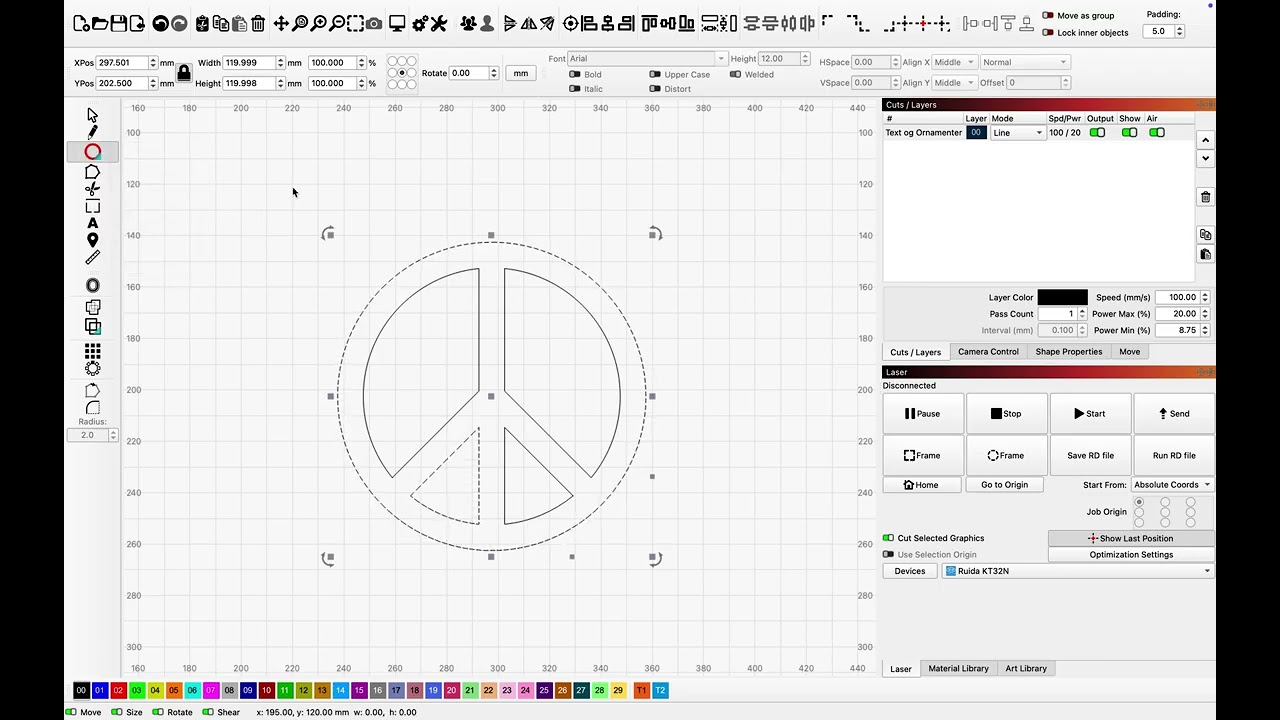Screen dimensions: 1280x720
Task: Toggle Show for Text og Ornamenter layer
Action: click(x=1129, y=133)
